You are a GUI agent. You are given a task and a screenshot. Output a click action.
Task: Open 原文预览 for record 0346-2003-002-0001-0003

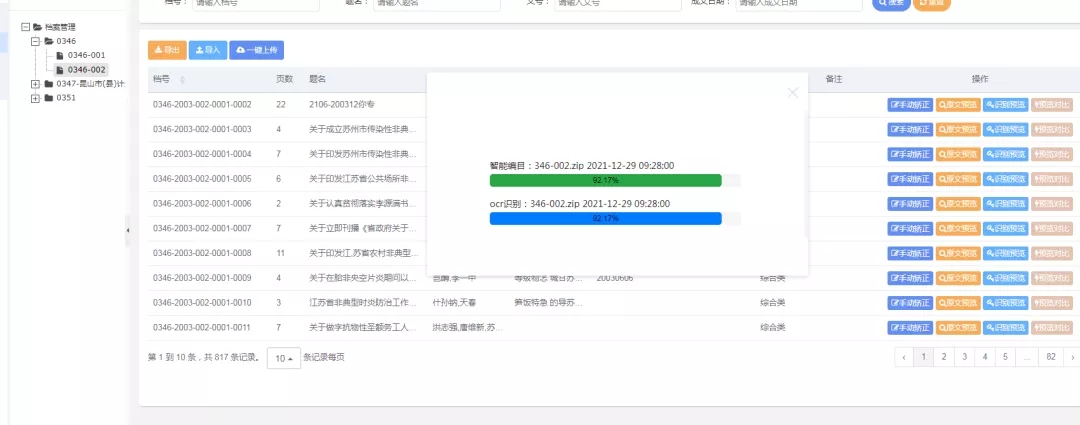pyautogui.click(x=957, y=129)
